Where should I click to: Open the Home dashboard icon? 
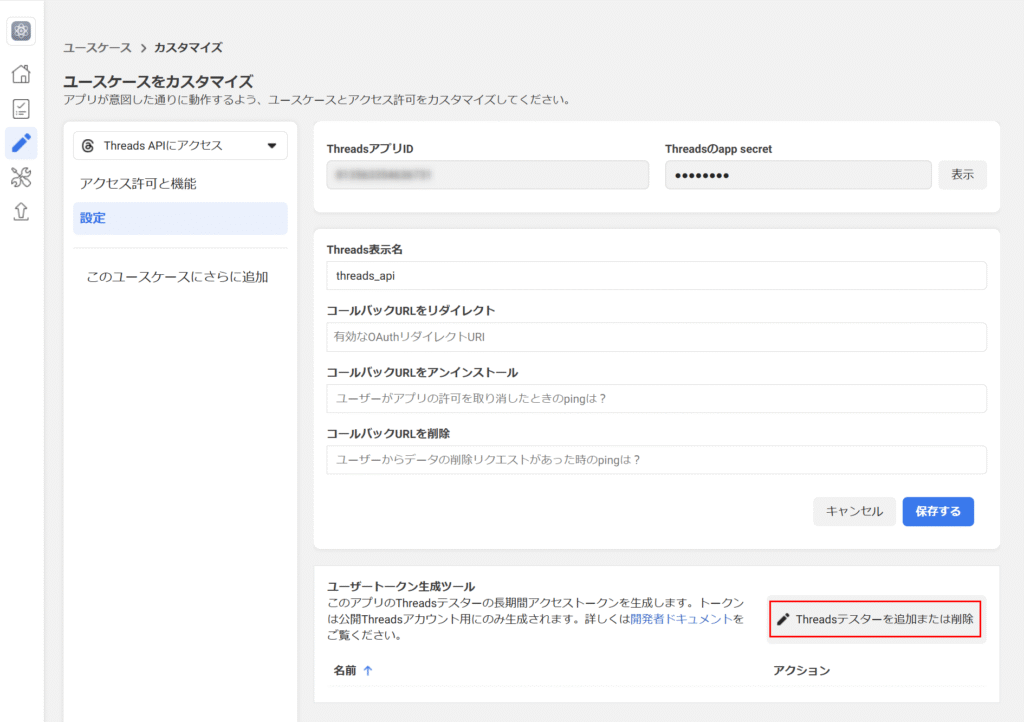(21, 74)
